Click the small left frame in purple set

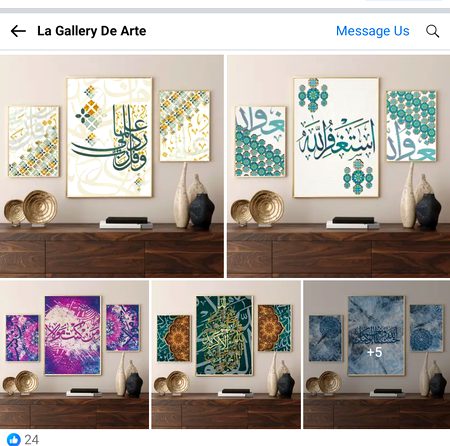[x=22, y=338]
